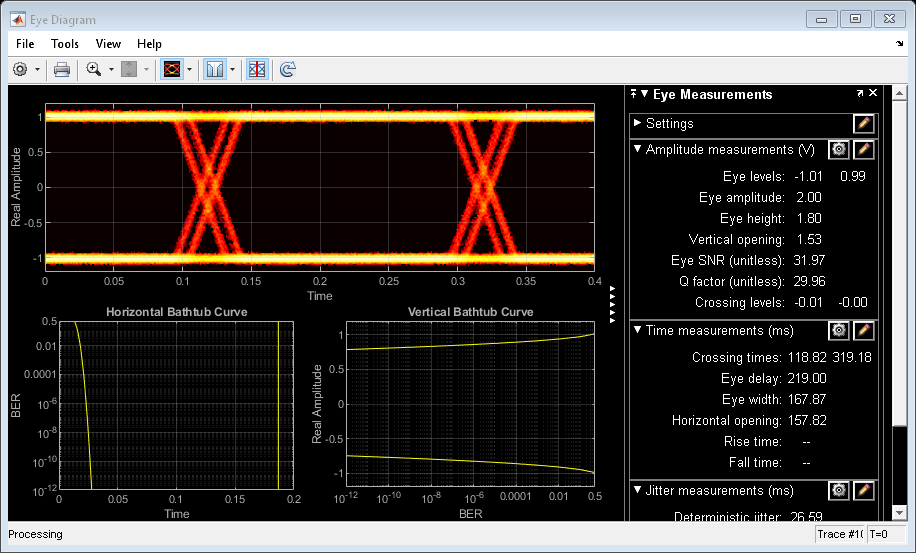Image resolution: width=916 pixels, height=553 pixels.
Task: Maximize the Eye Diagram window
Action: pos(855,19)
